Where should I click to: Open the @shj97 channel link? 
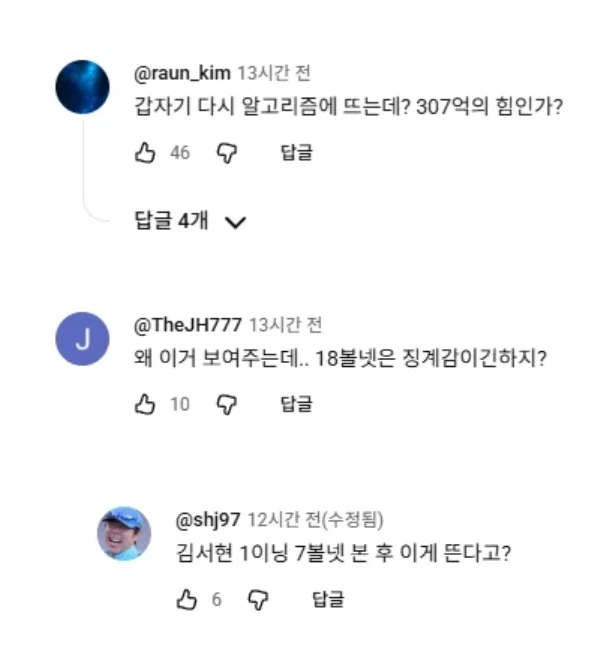coord(208,521)
